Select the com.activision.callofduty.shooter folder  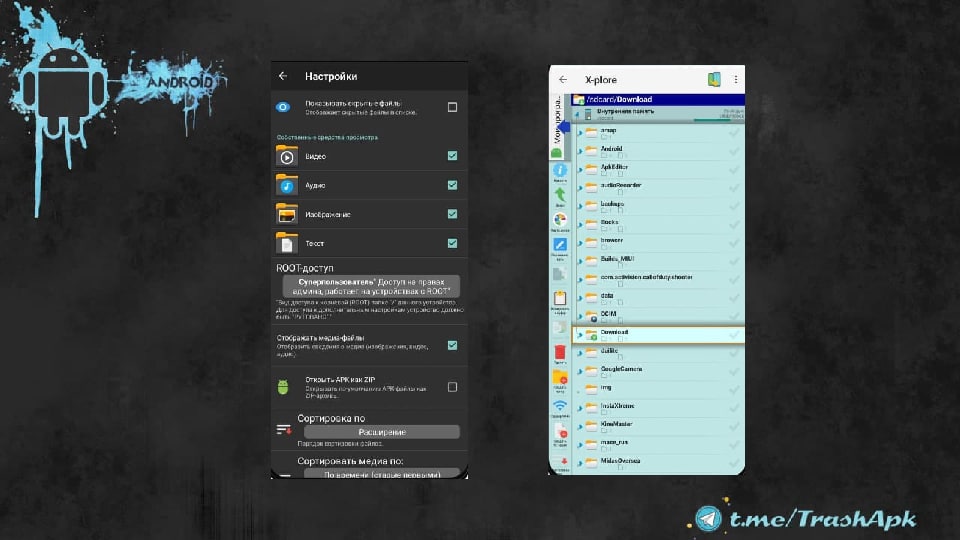658,280
